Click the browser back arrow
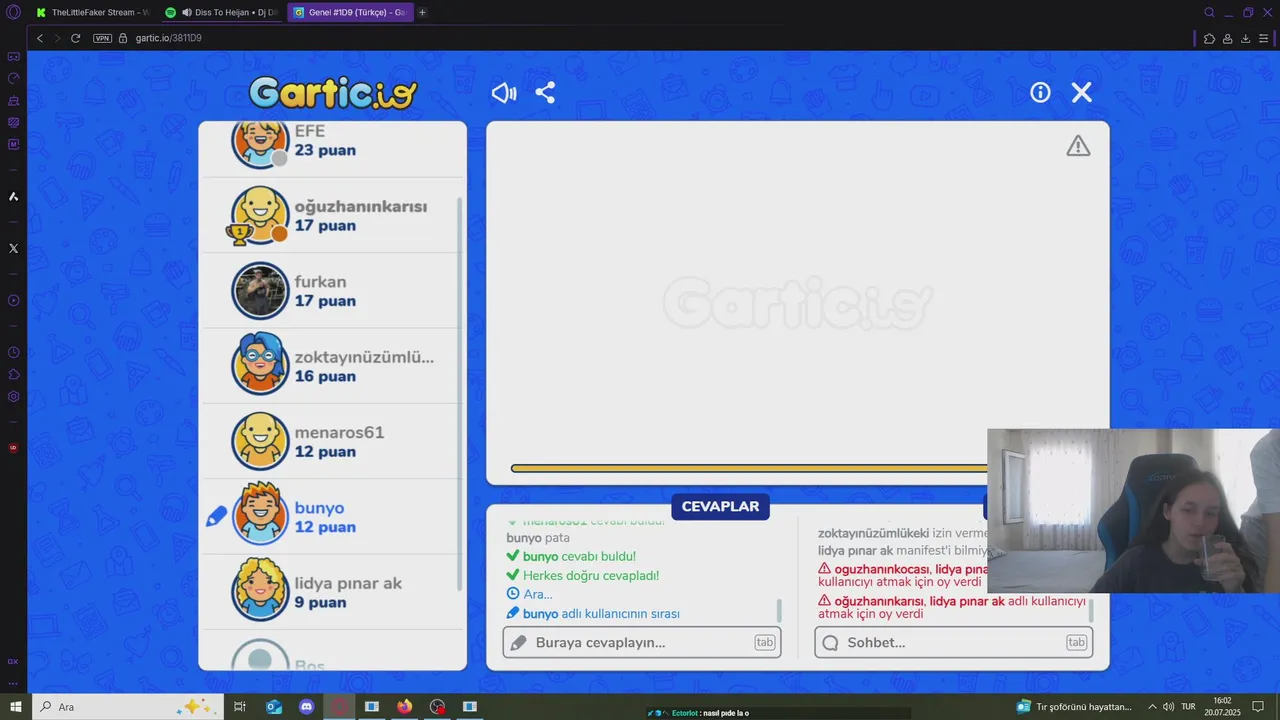The image size is (1280, 720). coord(40,38)
